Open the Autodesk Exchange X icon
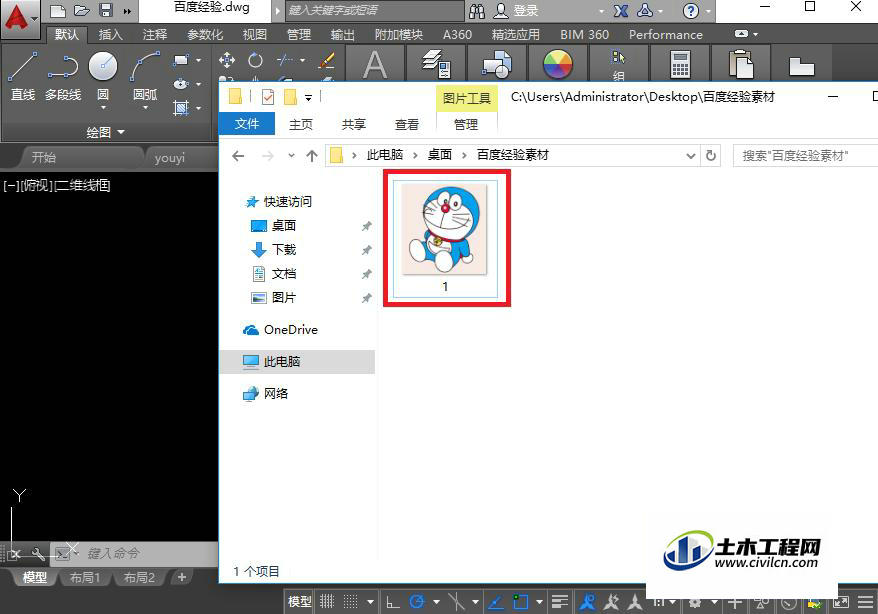The height and width of the screenshot is (614, 878). click(x=620, y=11)
